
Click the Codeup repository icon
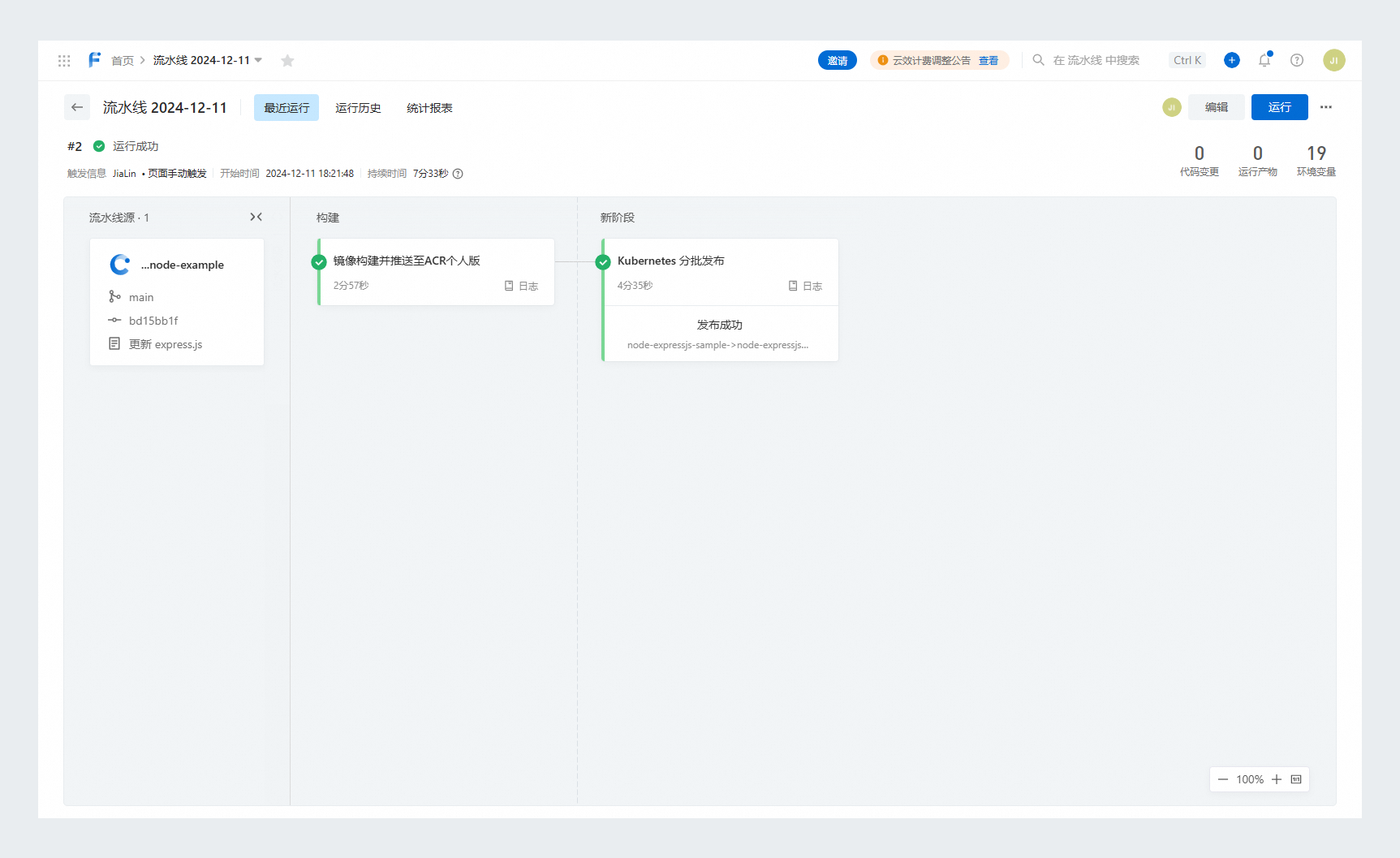point(120,265)
